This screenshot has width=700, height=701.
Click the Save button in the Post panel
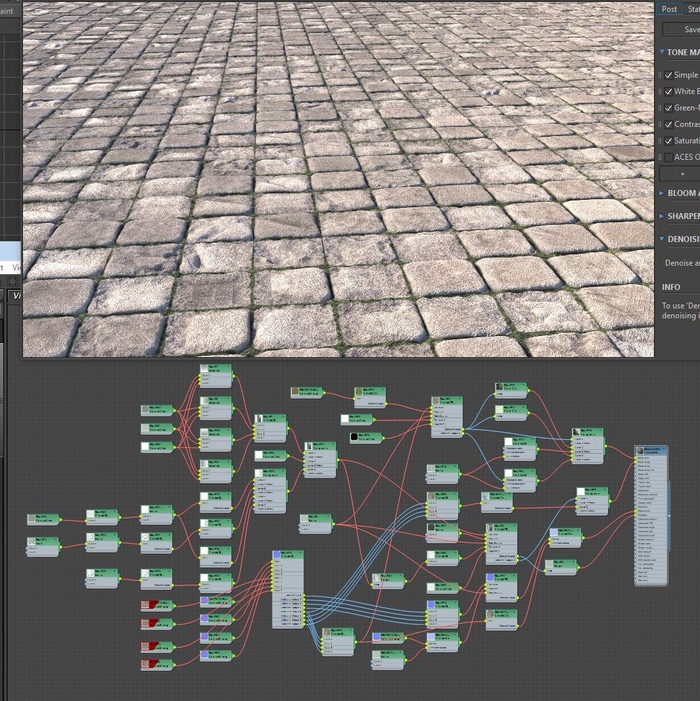681,30
